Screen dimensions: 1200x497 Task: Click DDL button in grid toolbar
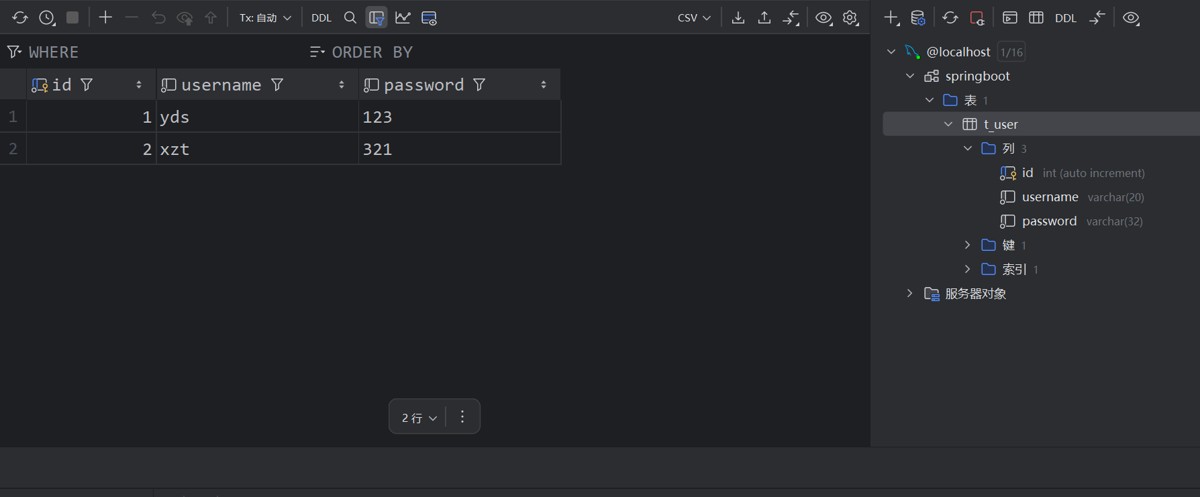(321, 18)
